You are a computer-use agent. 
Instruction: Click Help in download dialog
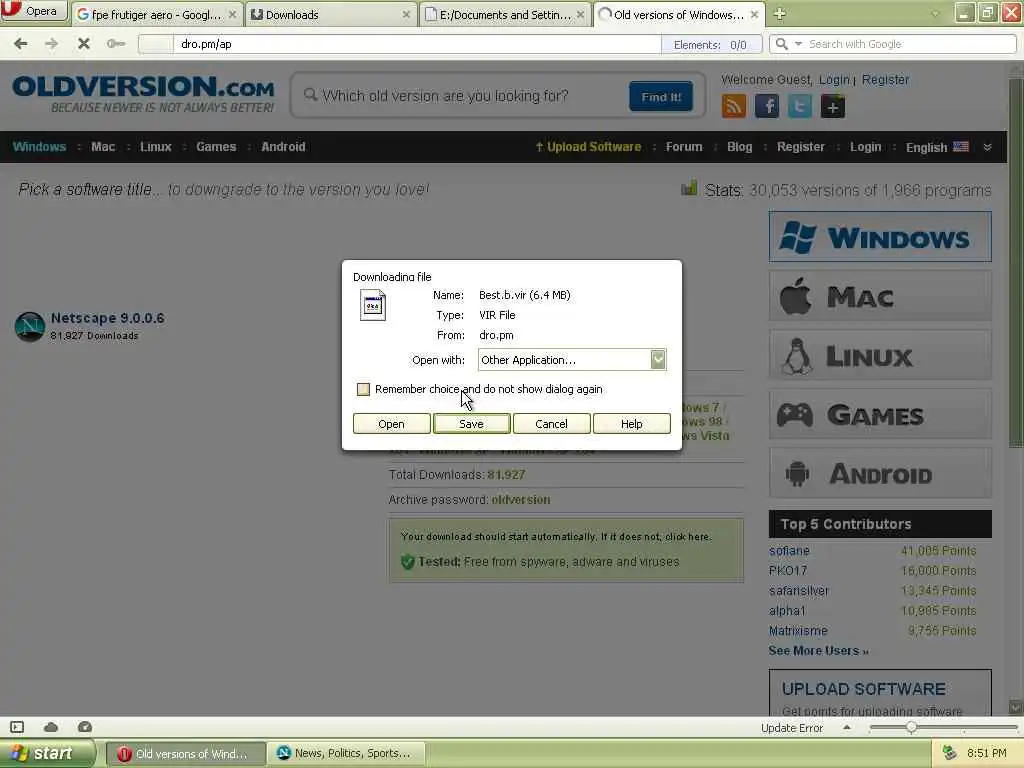coord(632,424)
